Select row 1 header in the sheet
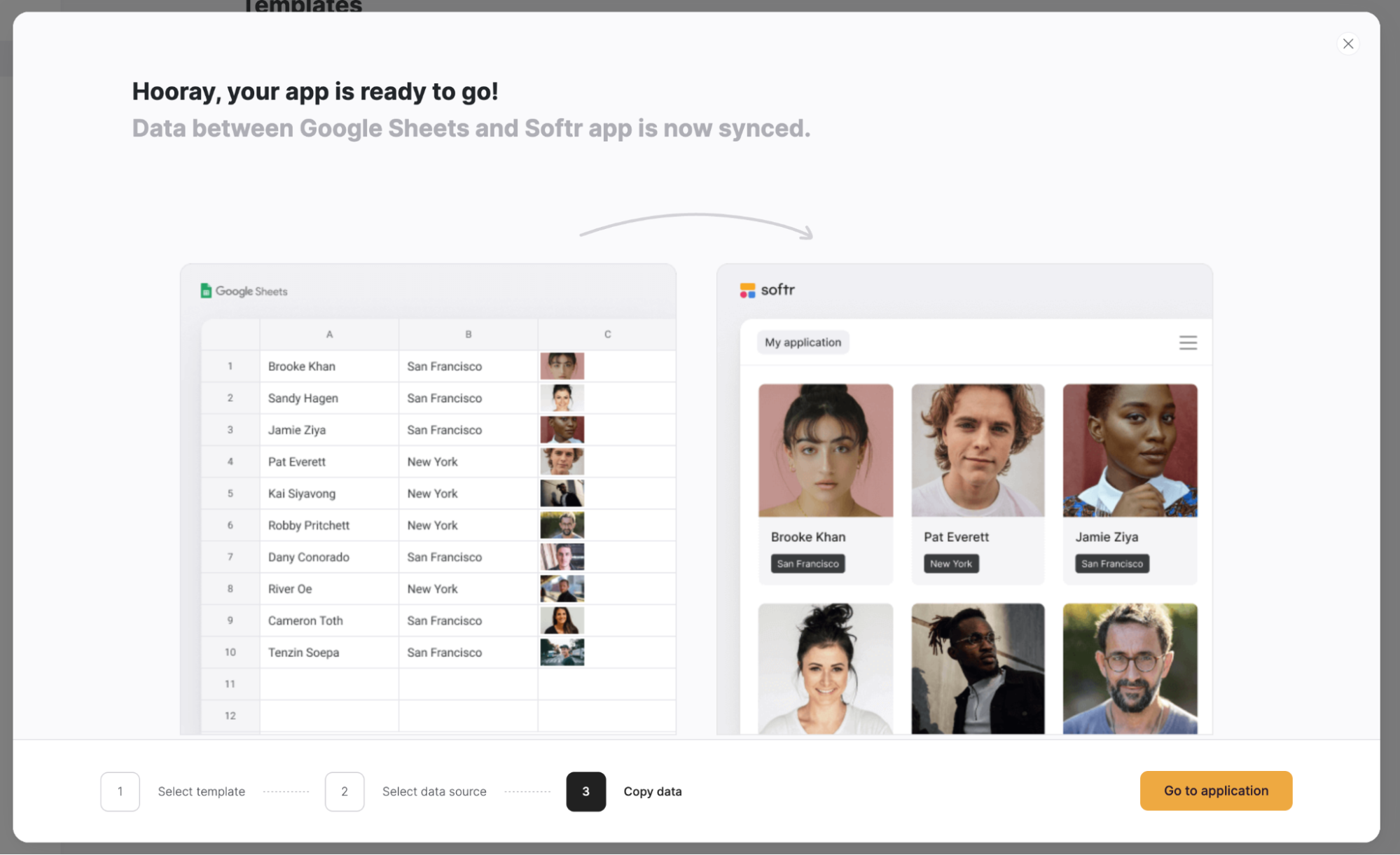The height and width of the screenshot is (855, 1400). (x=230, y=366)
